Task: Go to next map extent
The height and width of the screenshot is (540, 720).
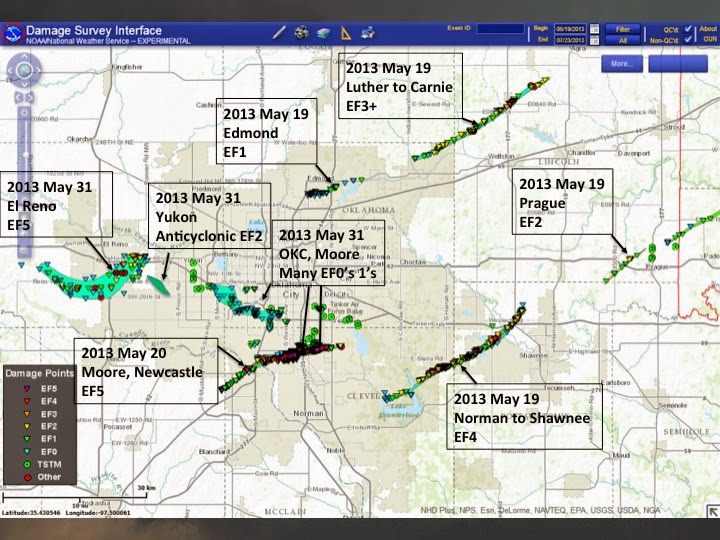Action: coord(30,97)
